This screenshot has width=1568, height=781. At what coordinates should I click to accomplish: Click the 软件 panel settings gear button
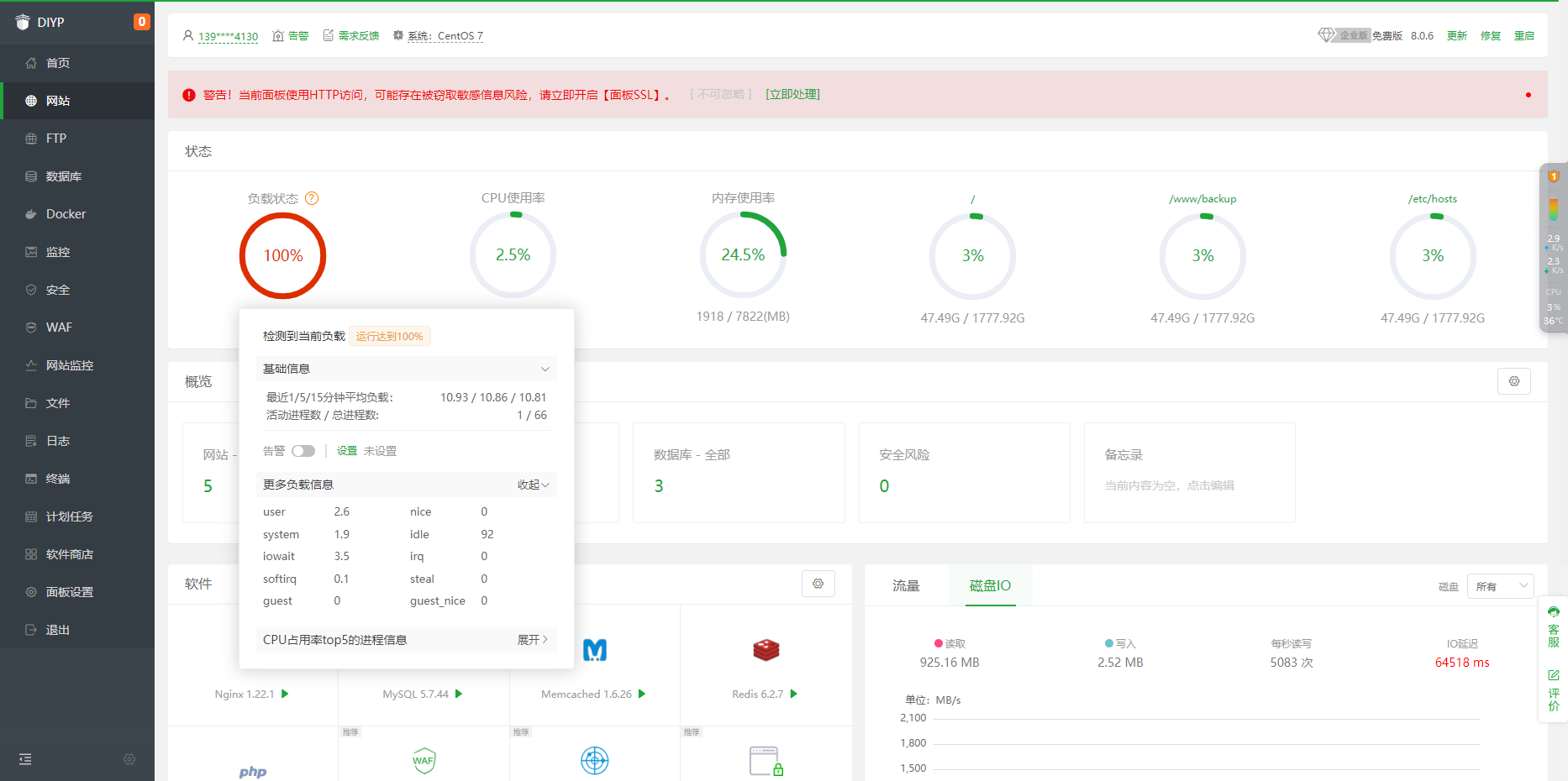[x=818, y=584]
